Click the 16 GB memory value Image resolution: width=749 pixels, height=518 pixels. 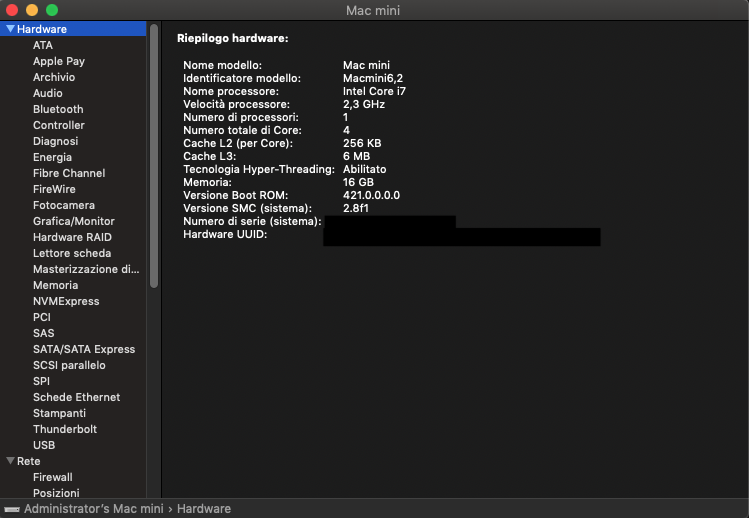click(358, 182)
